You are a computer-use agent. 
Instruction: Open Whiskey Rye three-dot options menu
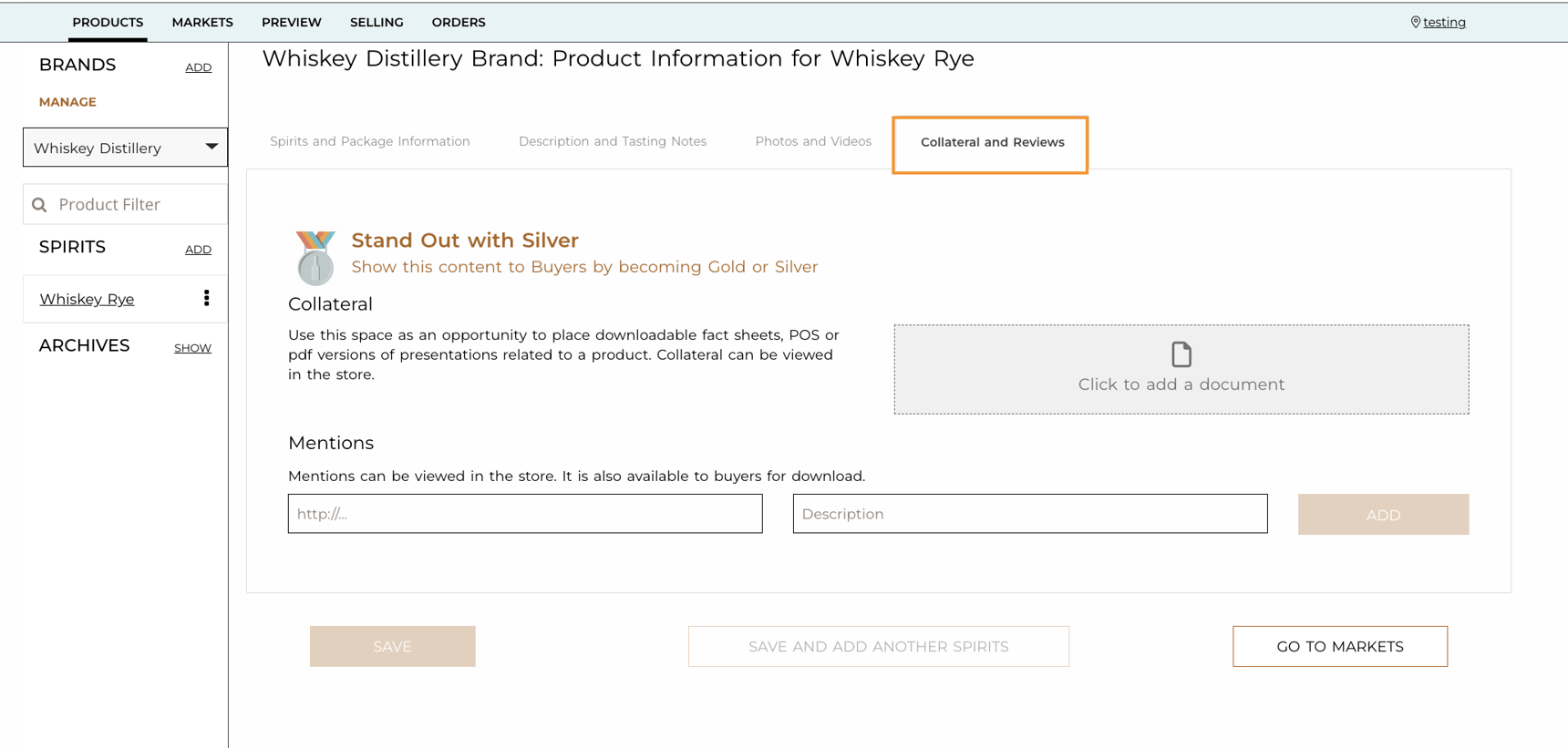pos(207,298)
